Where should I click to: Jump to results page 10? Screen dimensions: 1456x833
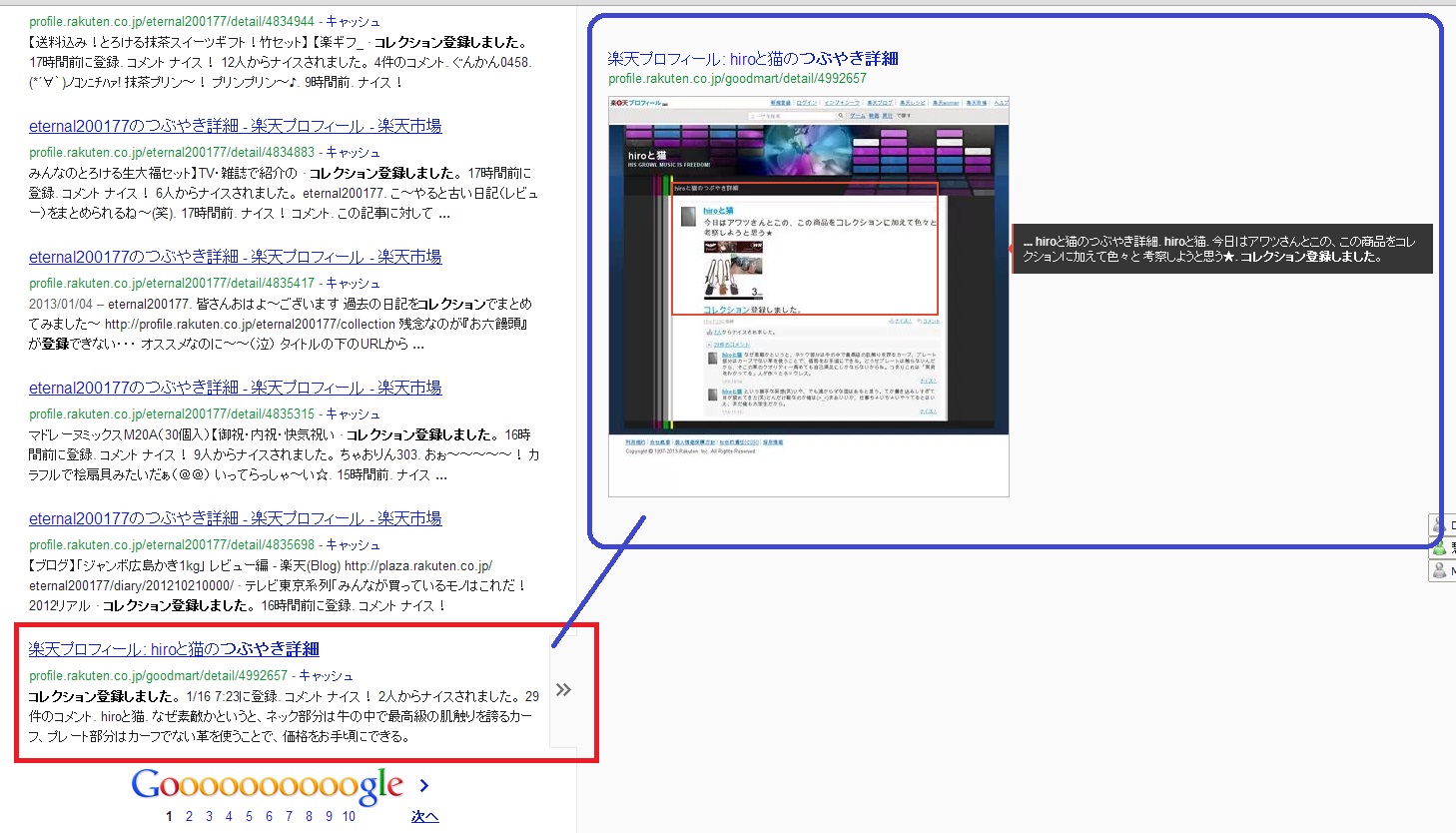click(349, 816)
